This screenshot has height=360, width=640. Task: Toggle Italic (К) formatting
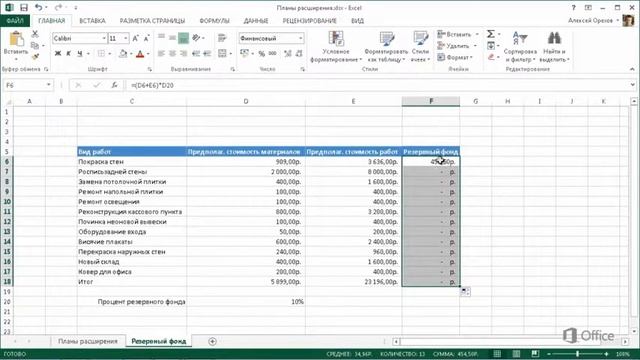(x=69, y=53)
